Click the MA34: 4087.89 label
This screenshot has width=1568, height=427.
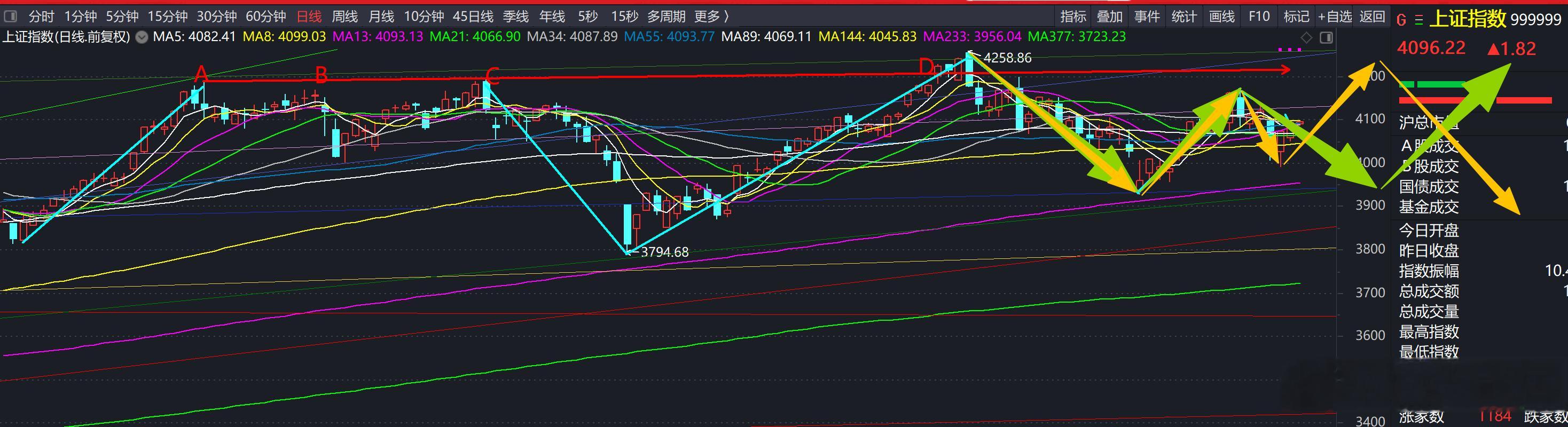[572, 36]
